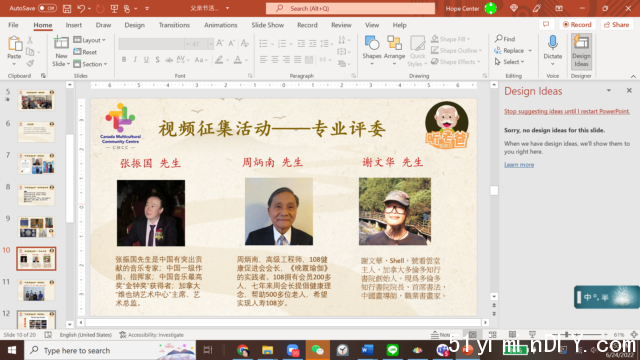Open File Explorer from the taskbar

click(x=268, y=350)
